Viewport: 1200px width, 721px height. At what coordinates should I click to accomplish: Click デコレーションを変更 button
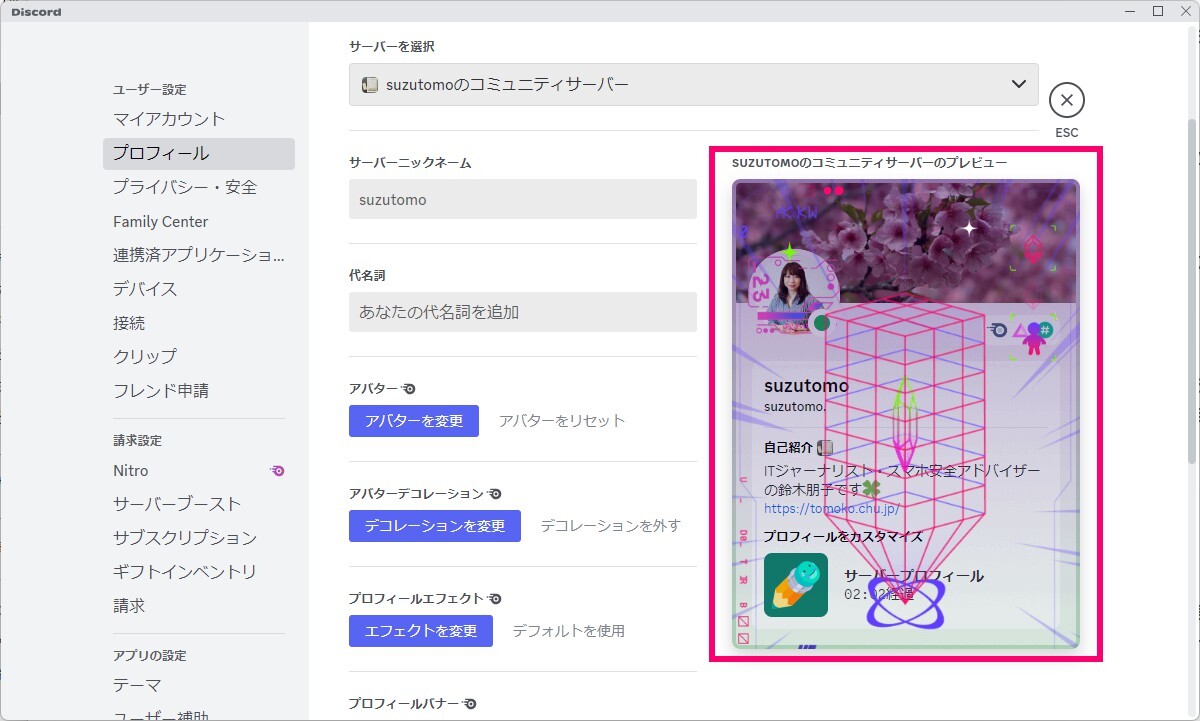(x=435, y=526)
